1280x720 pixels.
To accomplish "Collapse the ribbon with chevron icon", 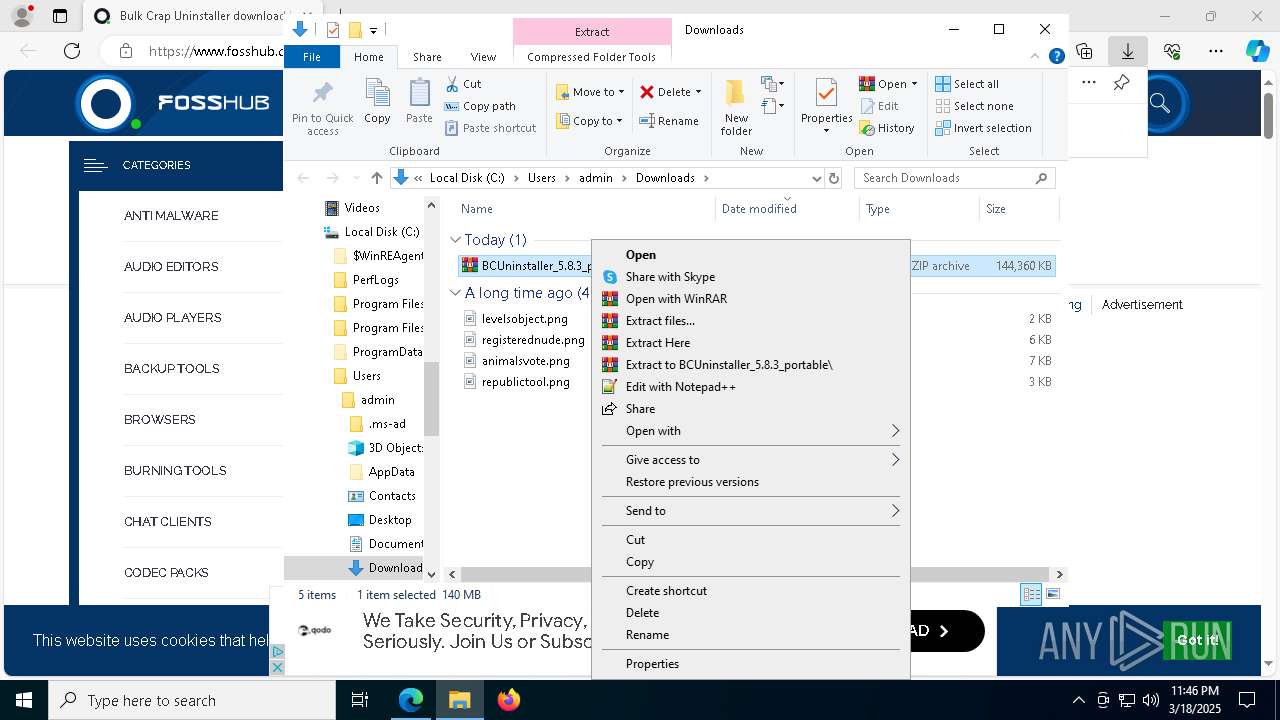I will point(1036,57).
